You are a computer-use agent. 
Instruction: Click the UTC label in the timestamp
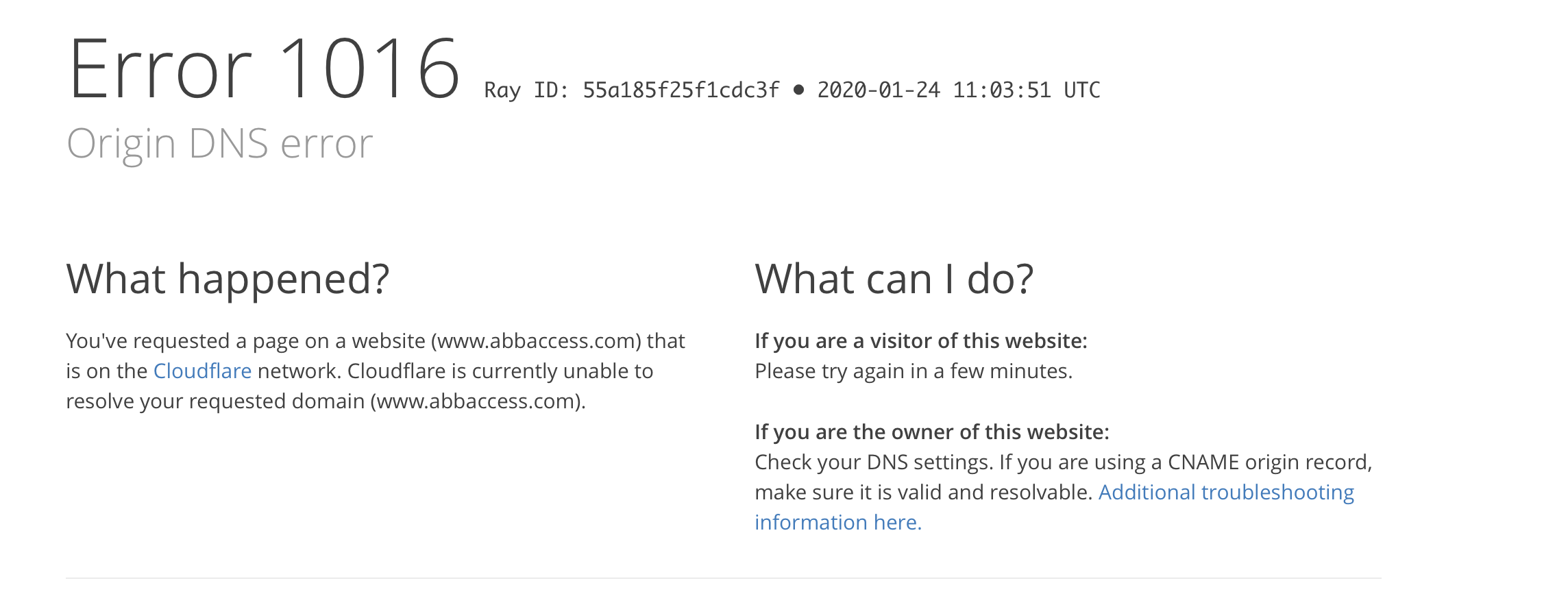pos(1081,90)
